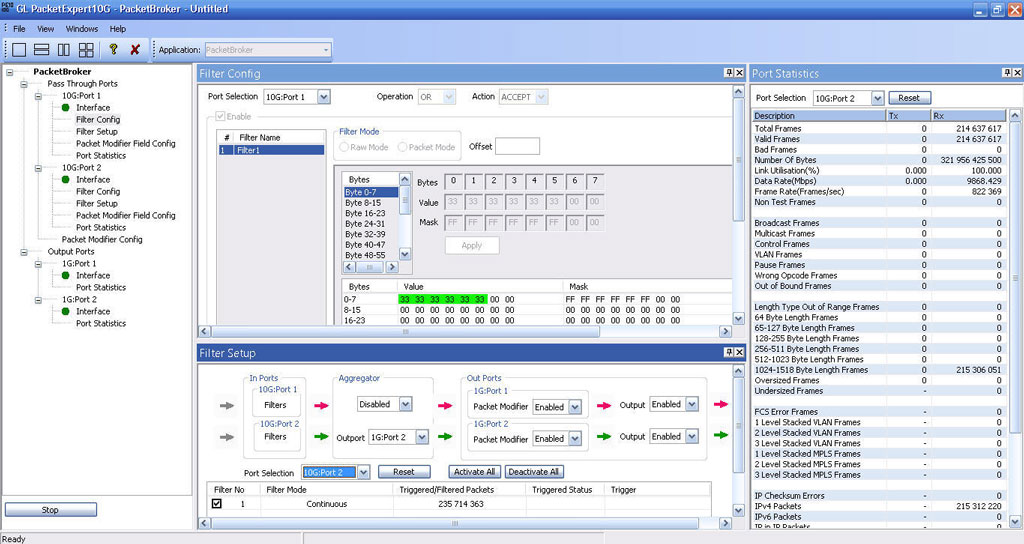Select the vertical split layout icon
Image resolution: width=1024 pixels, height=544 pixels.
(63, 50)
